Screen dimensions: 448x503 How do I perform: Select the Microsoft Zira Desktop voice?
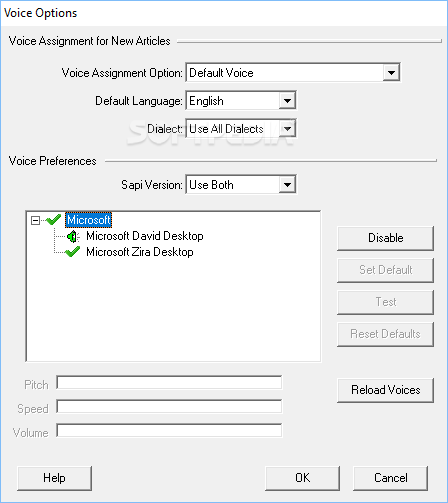(x=140, y=252)
